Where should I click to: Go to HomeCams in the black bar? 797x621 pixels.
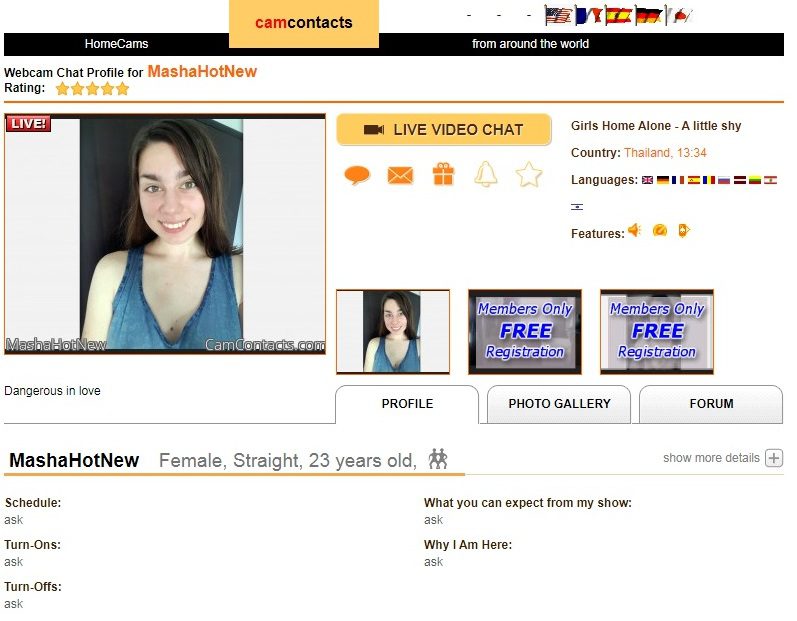(116, 44)
